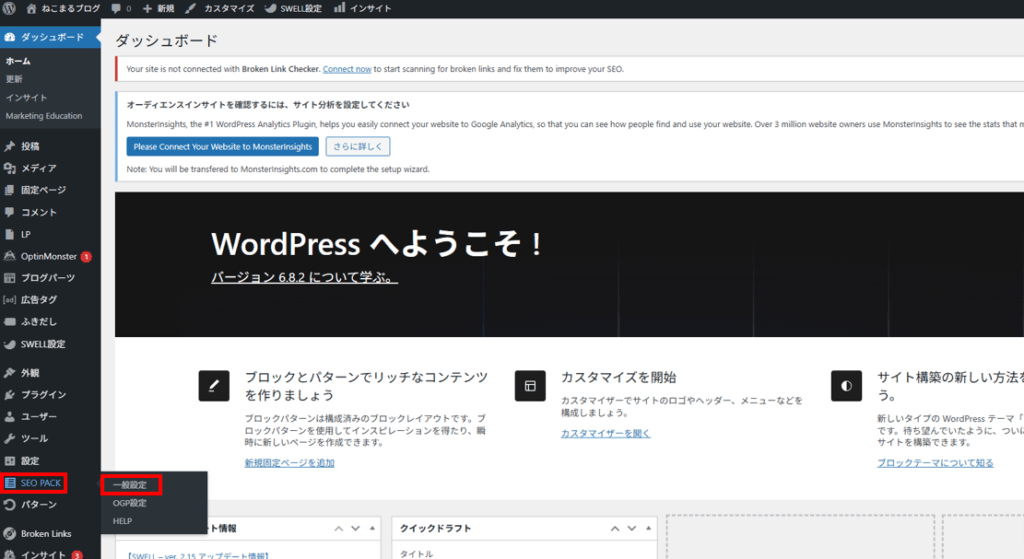This screenshot has height=559, width=1024.
Task: Open 一般設定 in SEO PACK submenu
Action: [129, 485]
